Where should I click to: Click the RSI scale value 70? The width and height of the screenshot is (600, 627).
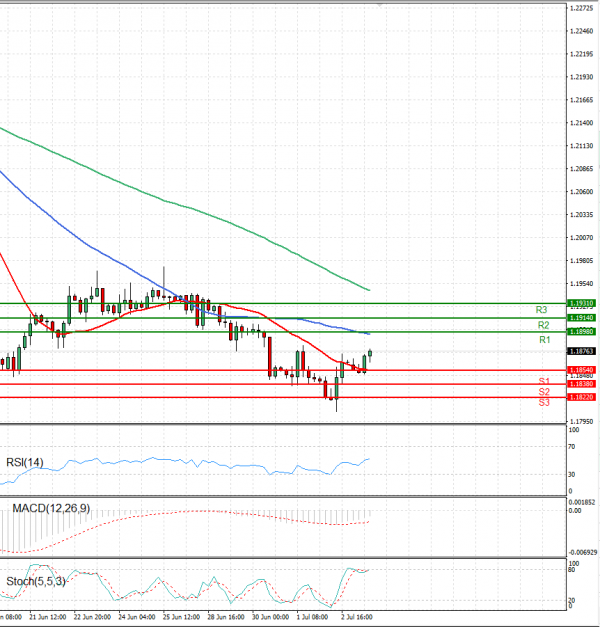pos(572,447)
